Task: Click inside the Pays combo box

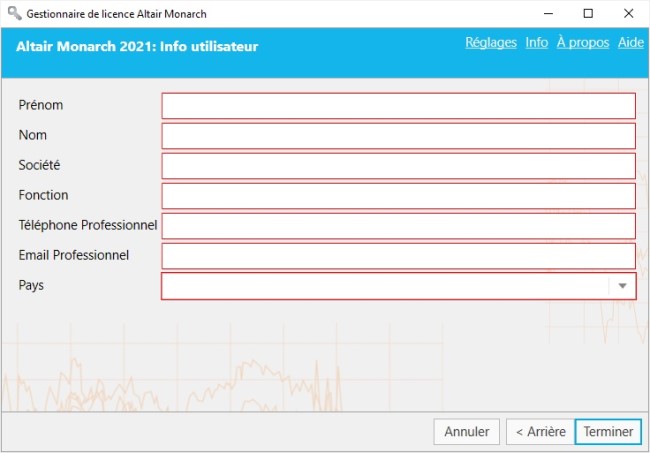Action: 385,286
